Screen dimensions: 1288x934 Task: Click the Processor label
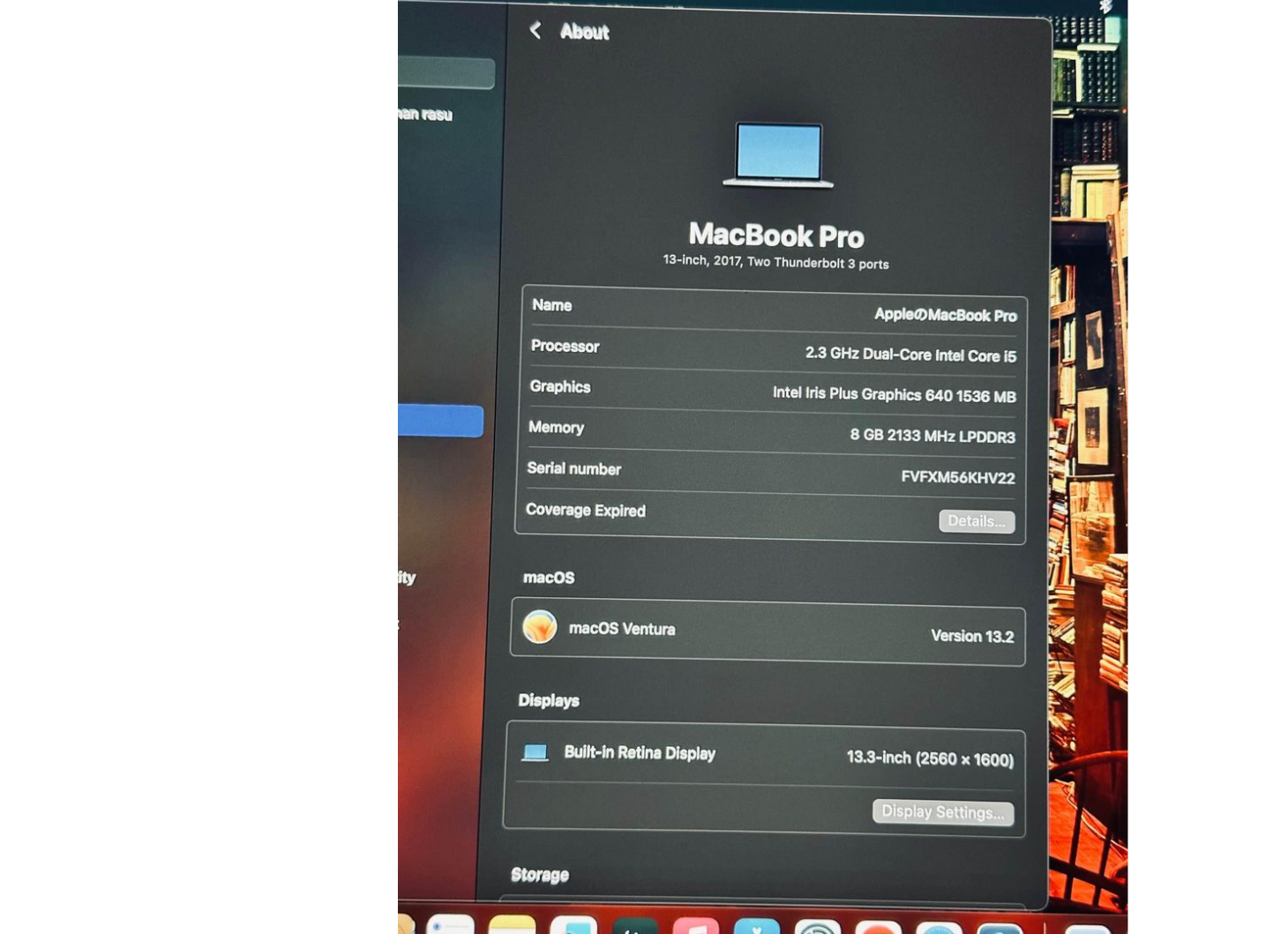(565, 347)
